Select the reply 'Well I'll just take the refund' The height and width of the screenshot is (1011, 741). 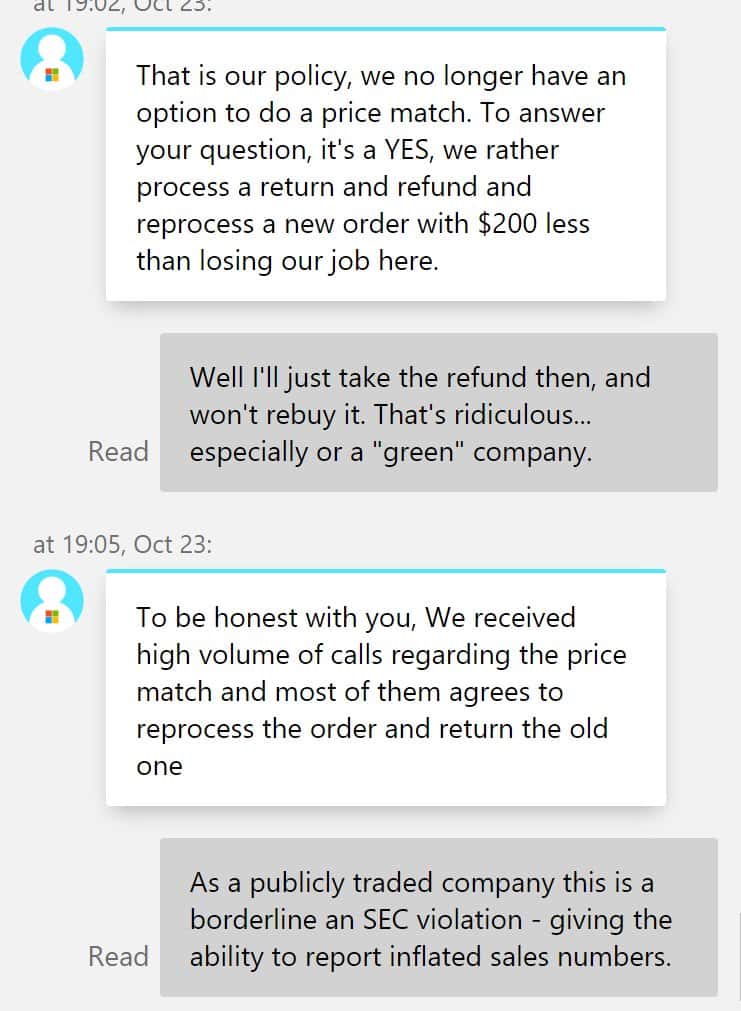pyautogui.click(x=439, y=413)
